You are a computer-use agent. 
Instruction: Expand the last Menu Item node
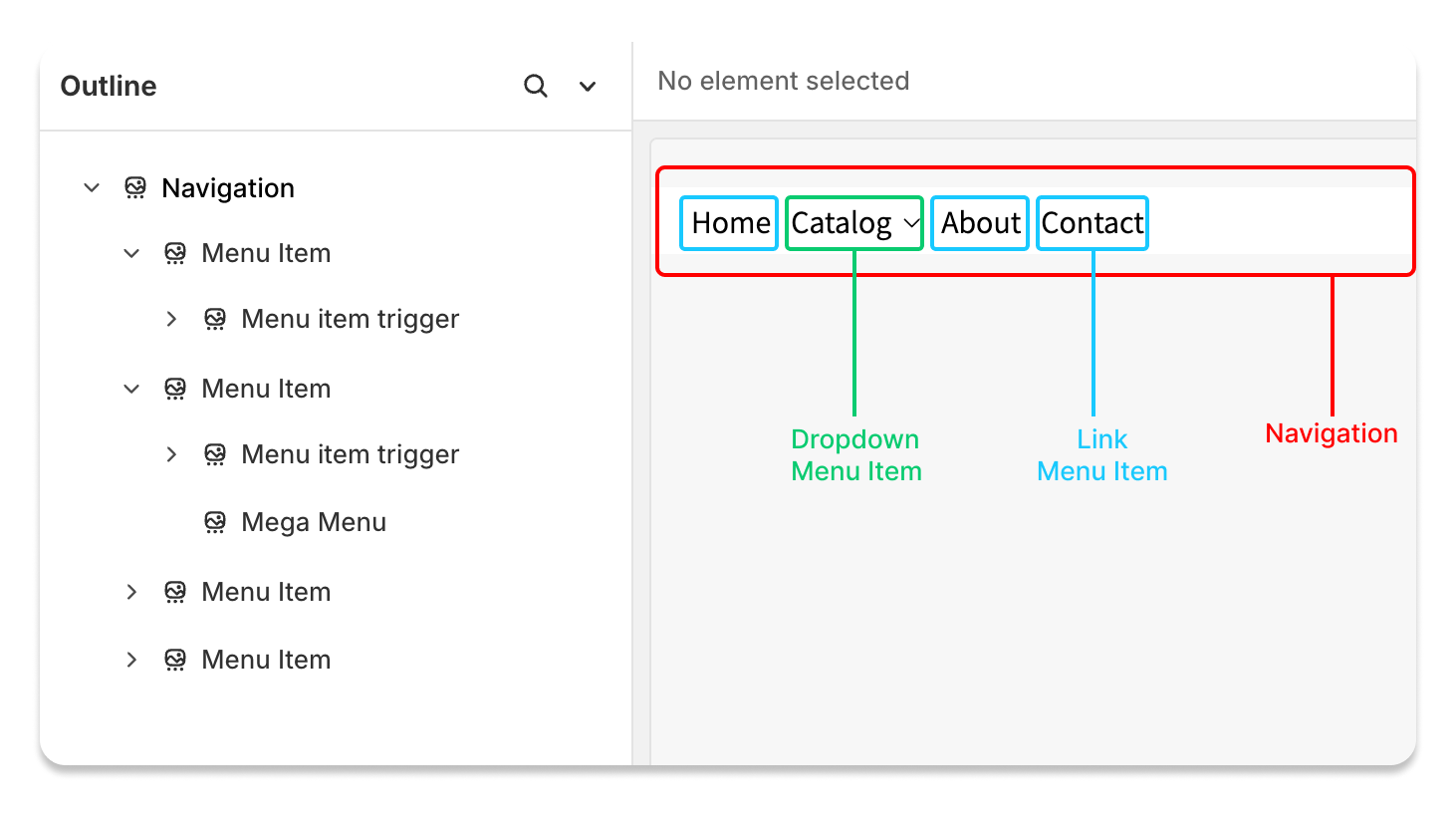131,660
